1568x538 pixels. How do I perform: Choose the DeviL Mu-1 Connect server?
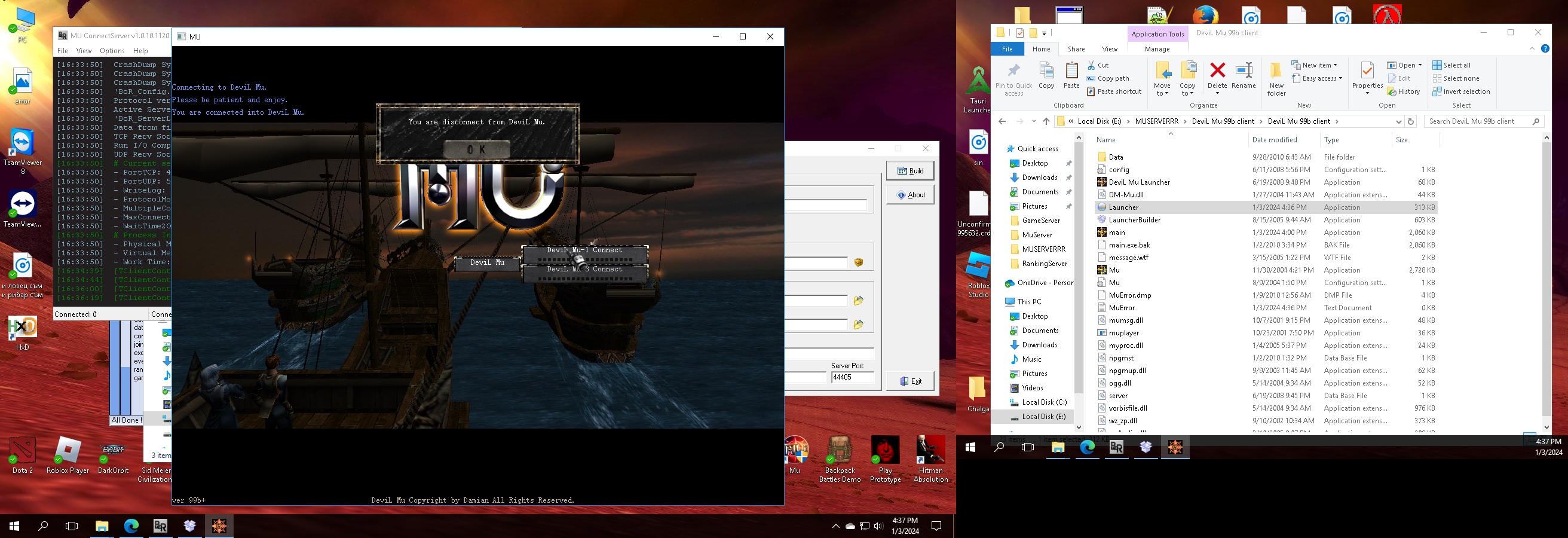[x=584, y=255]
